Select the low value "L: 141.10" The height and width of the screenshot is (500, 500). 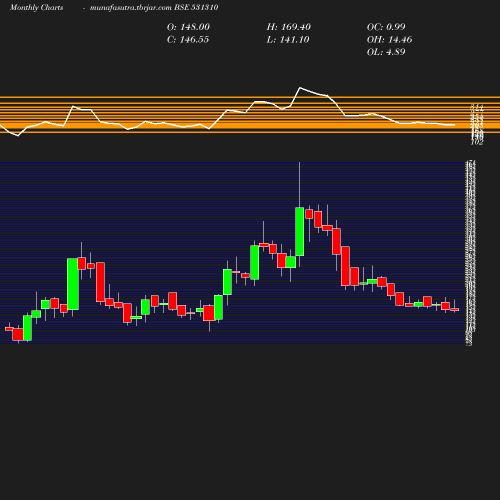coord(288,40)
